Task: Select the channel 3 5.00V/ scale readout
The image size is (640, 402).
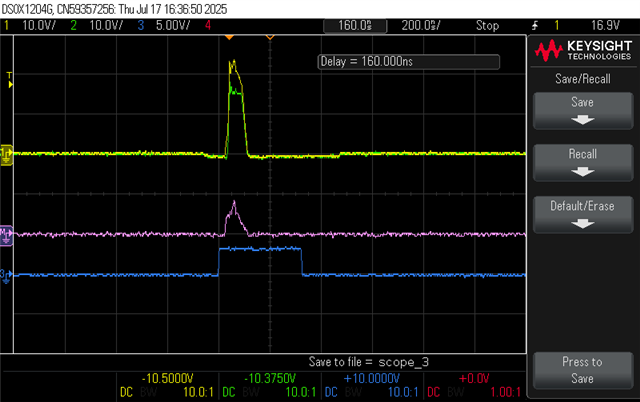Action: point(173,26)
